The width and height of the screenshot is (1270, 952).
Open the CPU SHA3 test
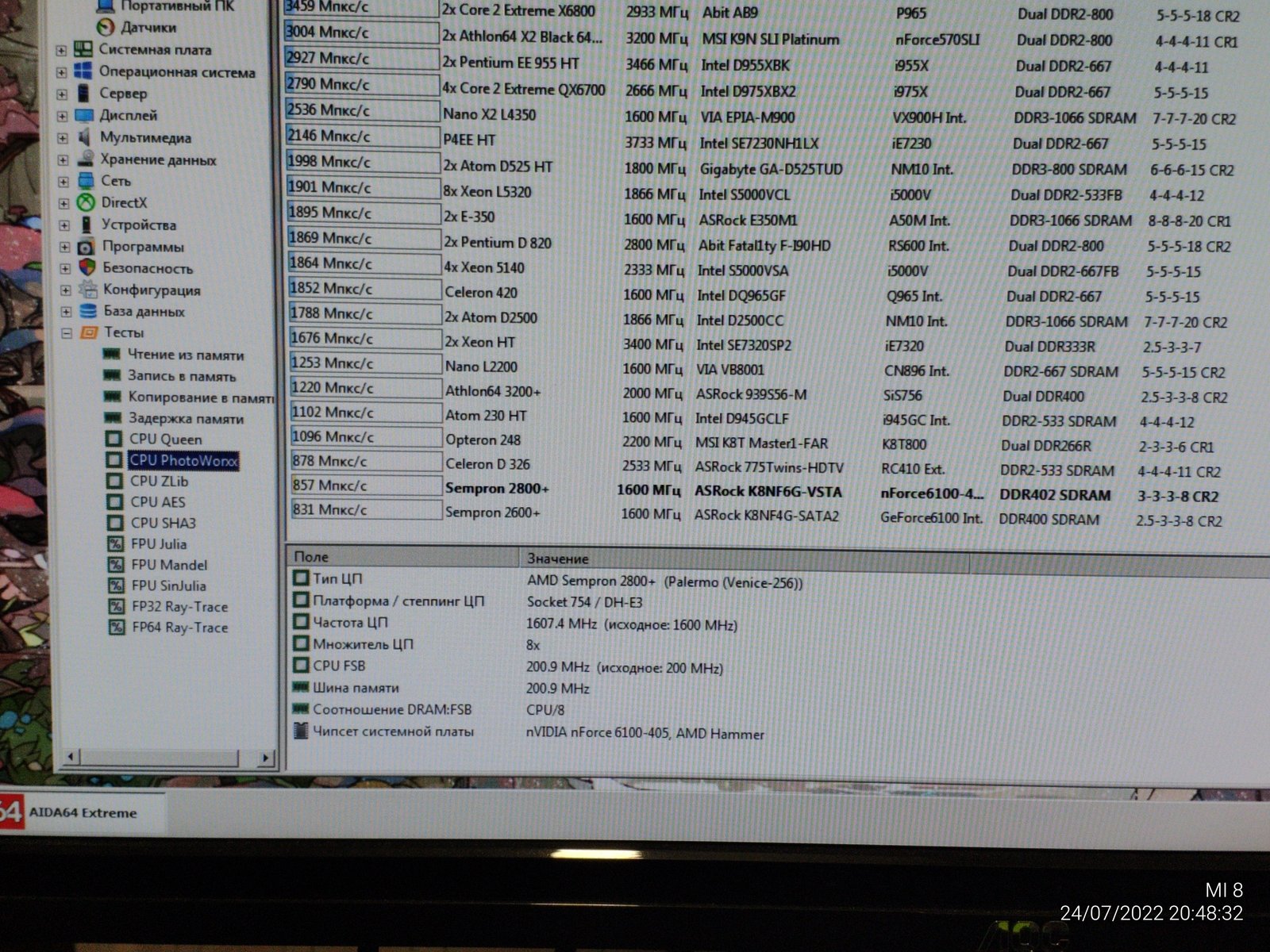coord(164,523)
